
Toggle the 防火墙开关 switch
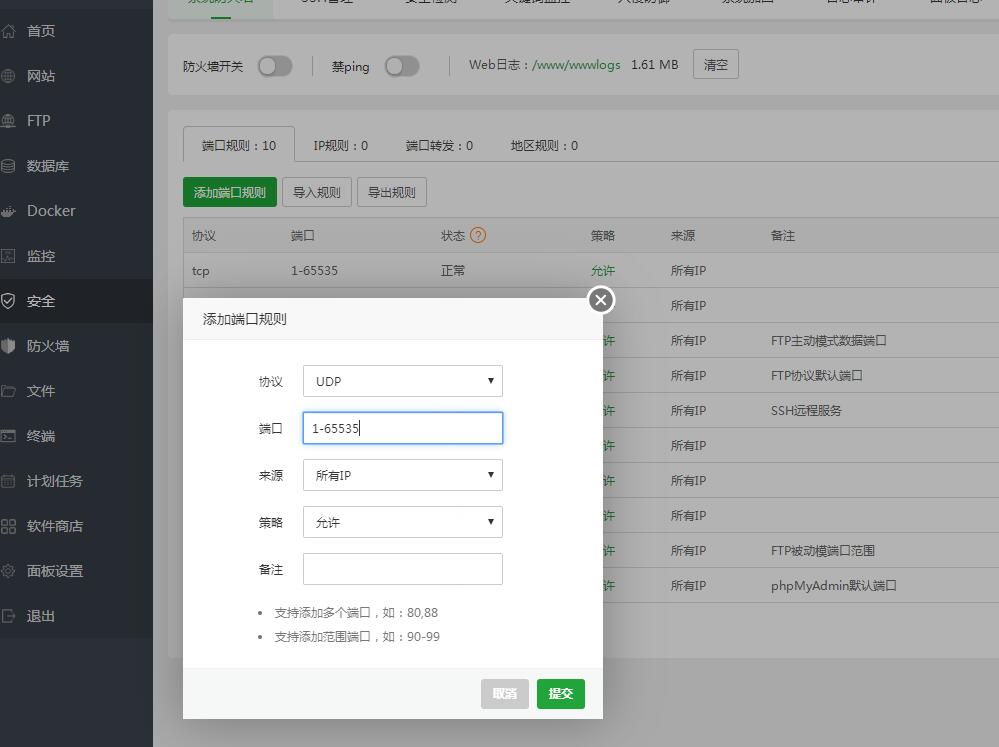coord(275,66)
